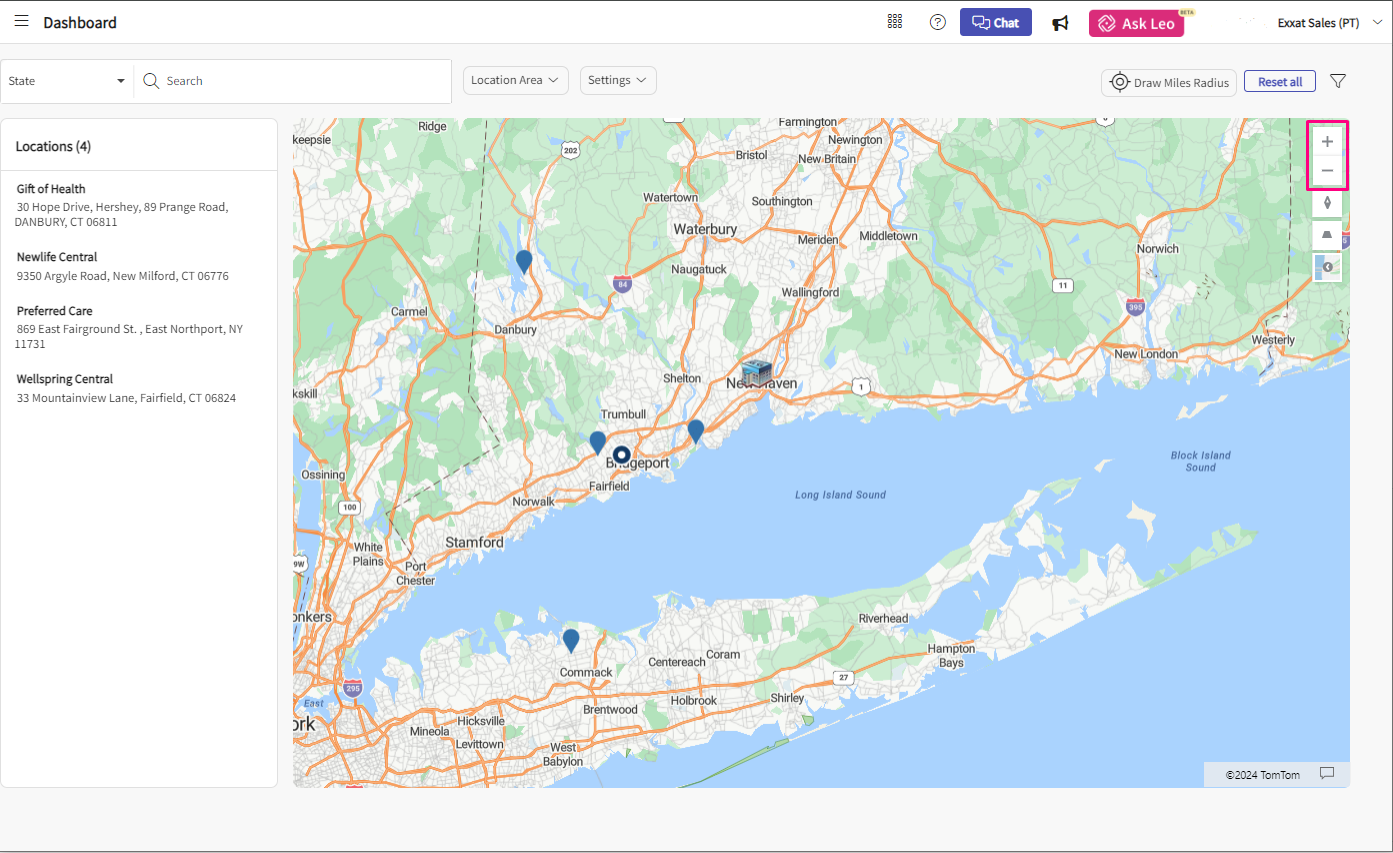Click the Reset all button
Image resolution: width=1393 pixels, height=853 pixels.
[1279, 82]
